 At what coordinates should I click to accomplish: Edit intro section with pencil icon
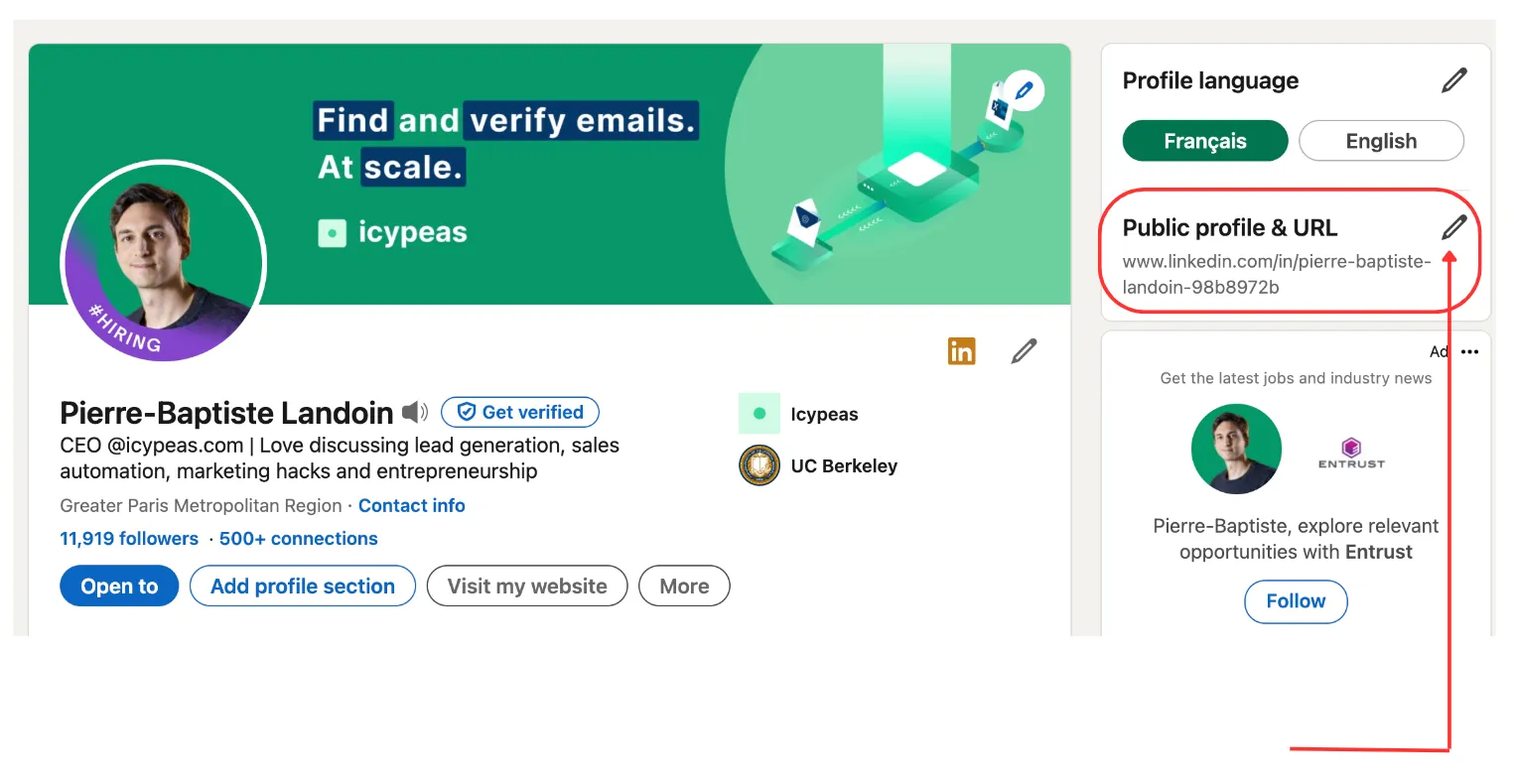click(1024, 351)
